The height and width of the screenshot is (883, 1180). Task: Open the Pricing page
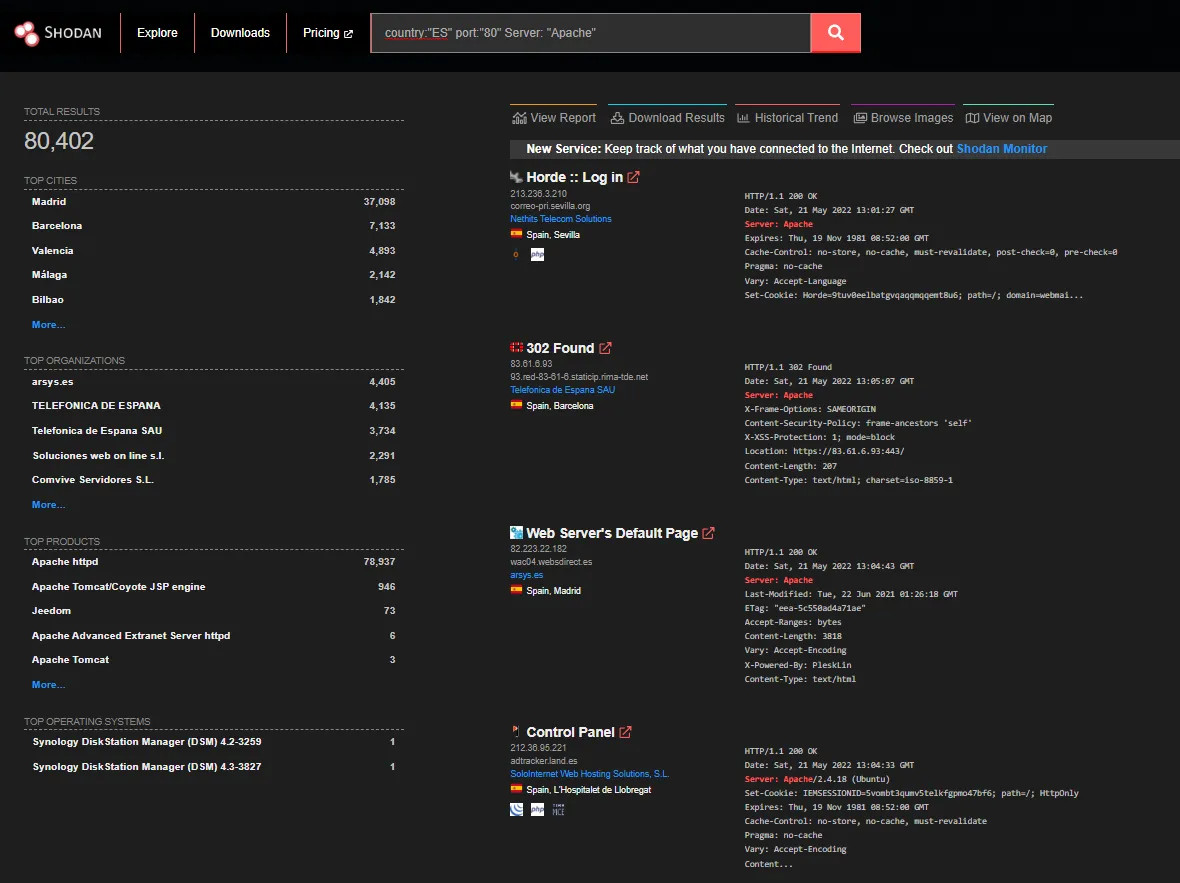pyautogui.click(x=327, y=32)
